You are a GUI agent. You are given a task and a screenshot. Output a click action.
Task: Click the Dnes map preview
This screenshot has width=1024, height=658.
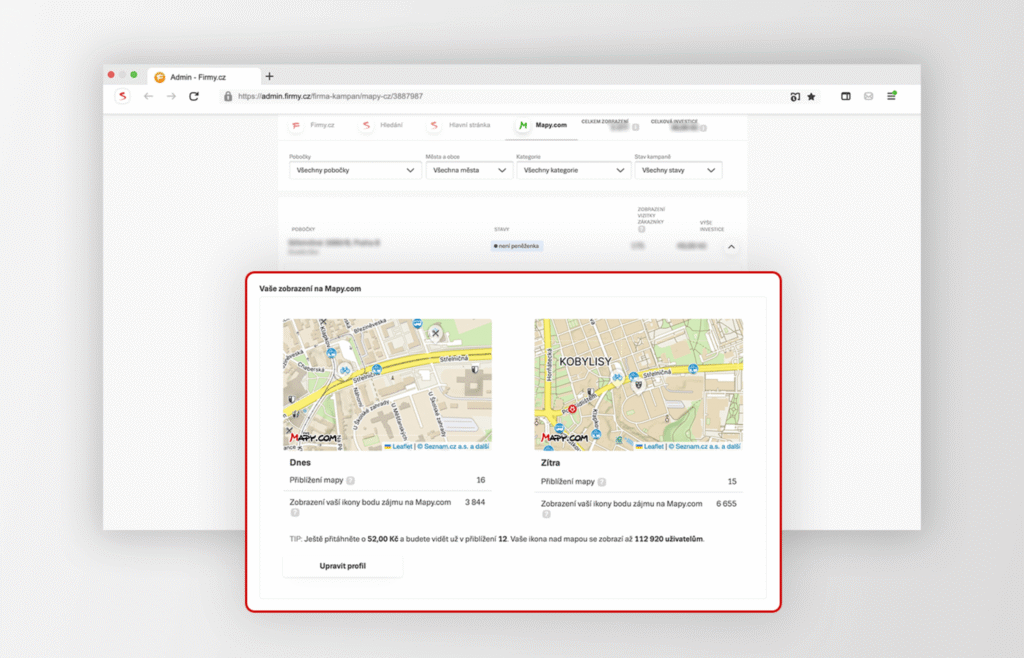tap(387, 384)
